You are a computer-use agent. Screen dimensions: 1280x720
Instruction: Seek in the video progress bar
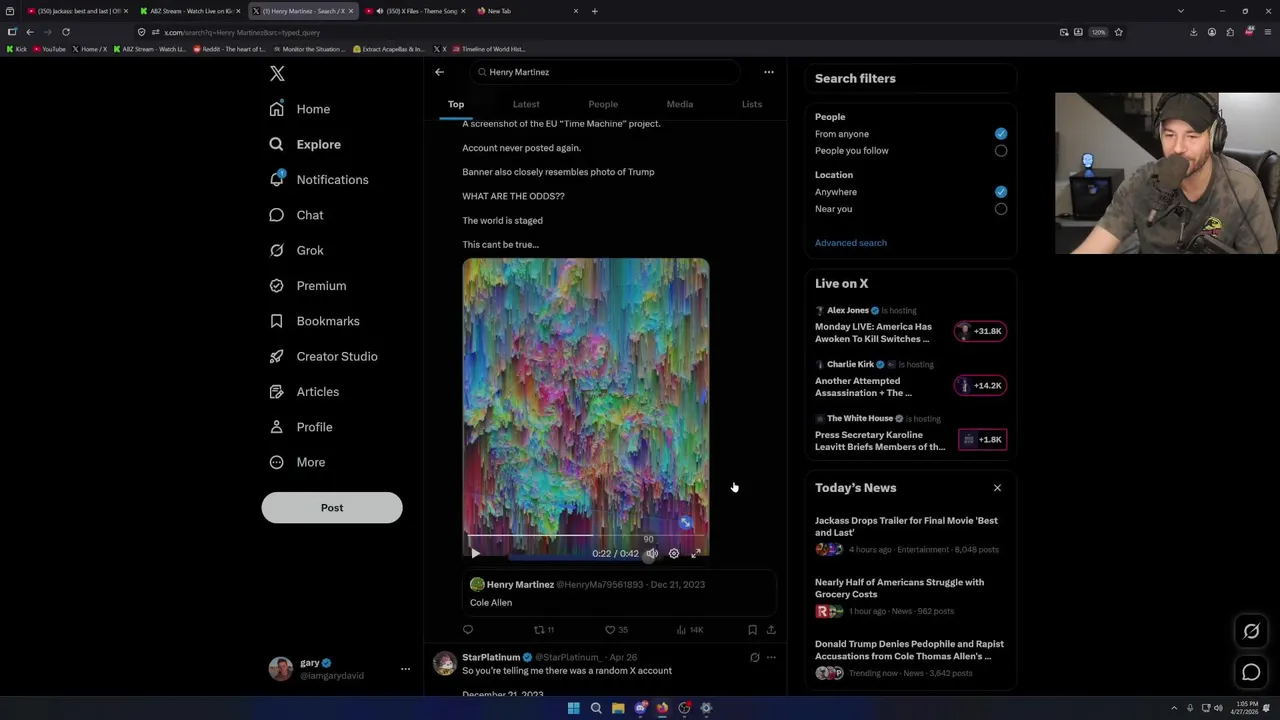click(585, 537)
